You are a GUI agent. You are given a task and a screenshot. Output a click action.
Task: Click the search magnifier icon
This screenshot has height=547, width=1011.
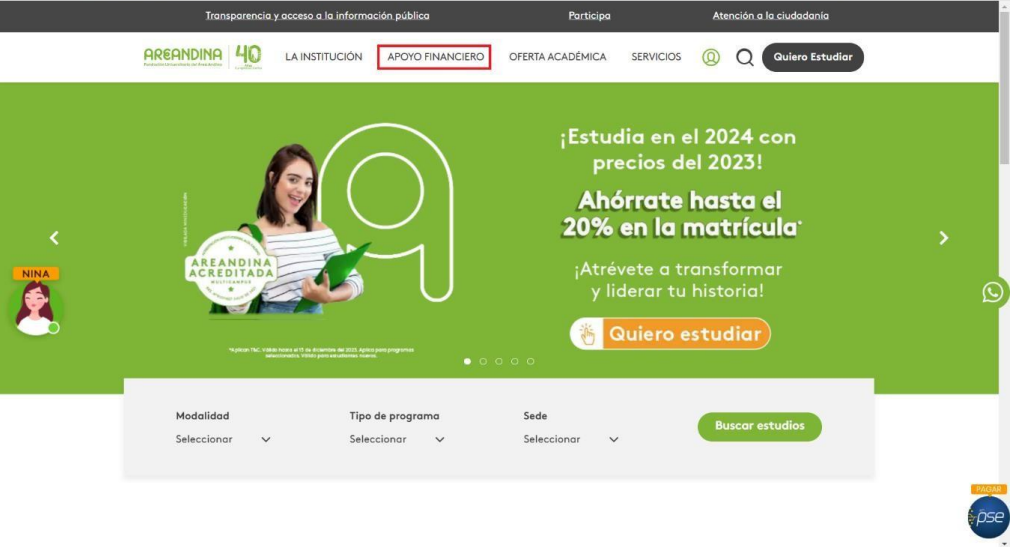pos(745,57)
